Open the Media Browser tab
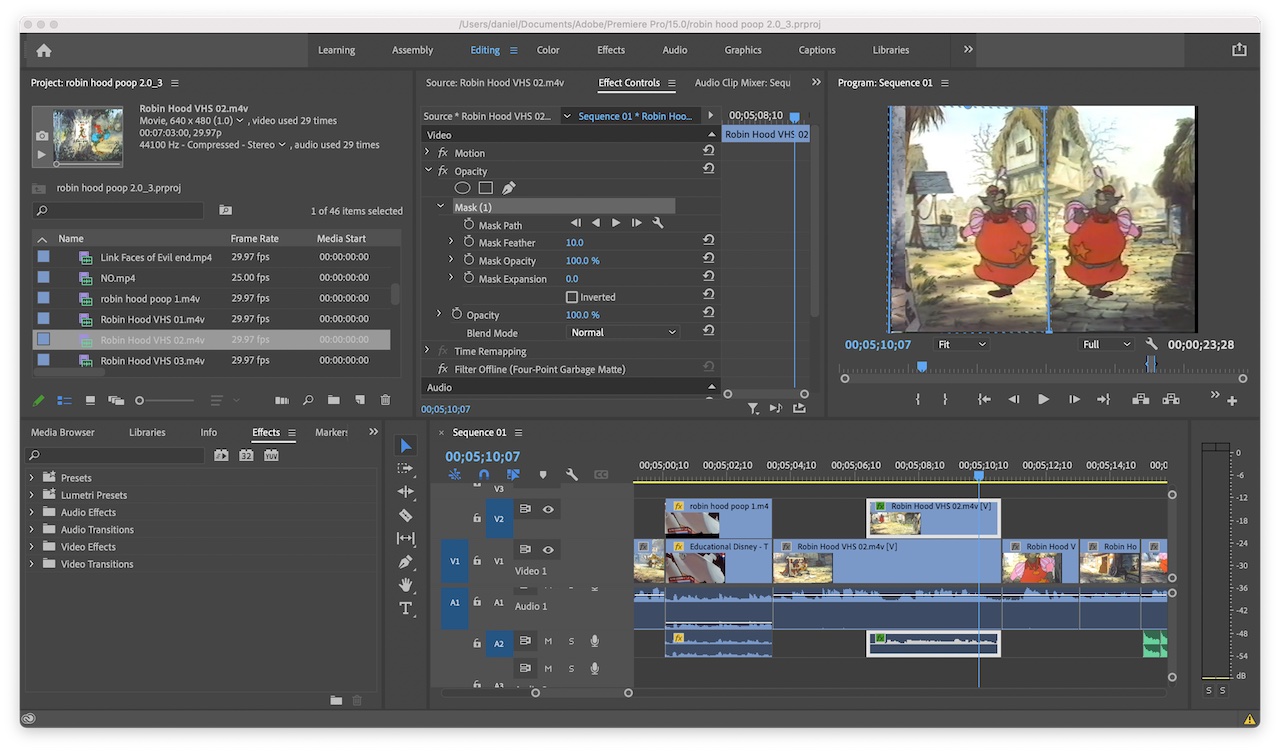This screenshot has width=1280, height=751. [63, 432]
